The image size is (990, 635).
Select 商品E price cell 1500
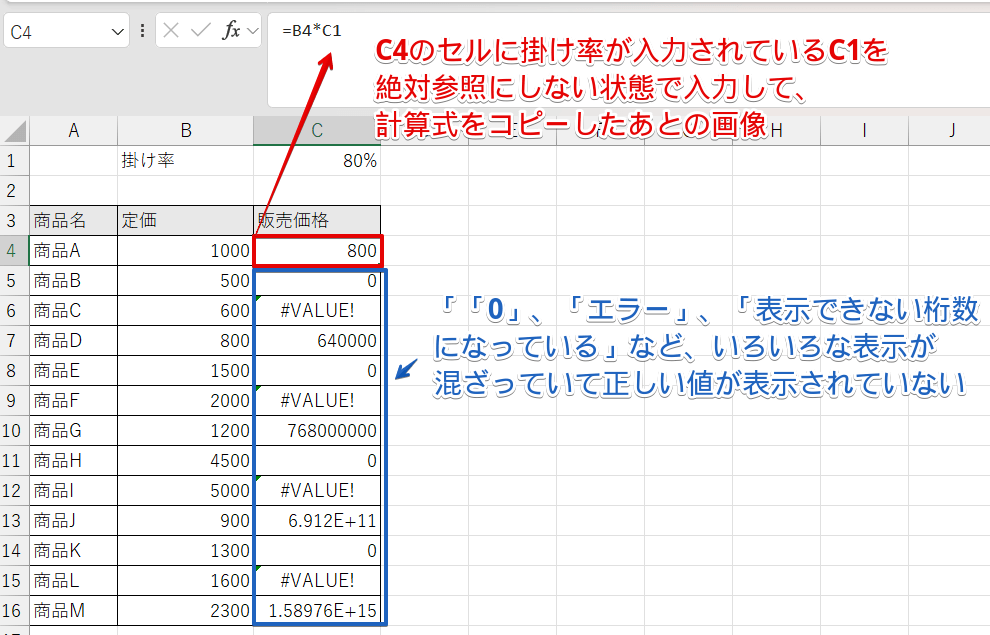click(186, 371)
